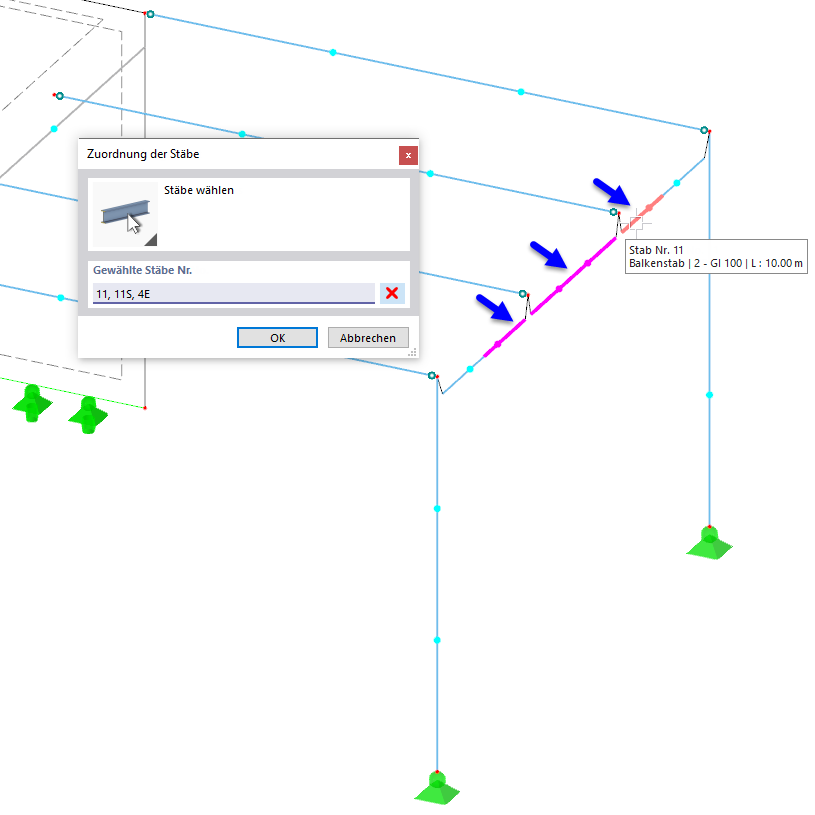The width and height of the screenshot is (815, 815).
Task: Click the 'Stäbe wählen' label text
Action: [x=199, y=190]
